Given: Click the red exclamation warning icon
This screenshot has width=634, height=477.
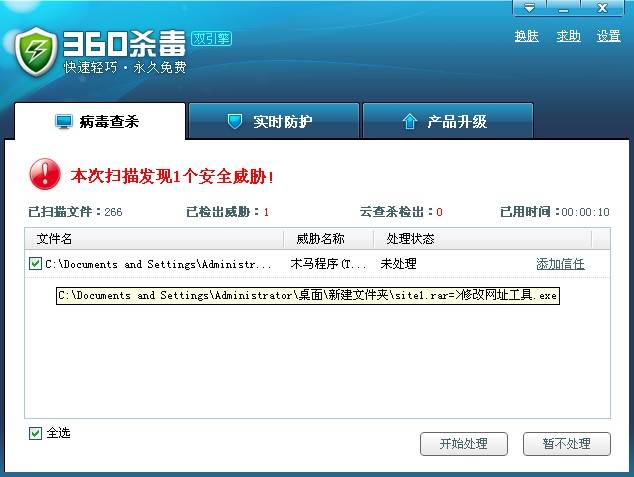Looking at the screenshot, I should [45, 174].
